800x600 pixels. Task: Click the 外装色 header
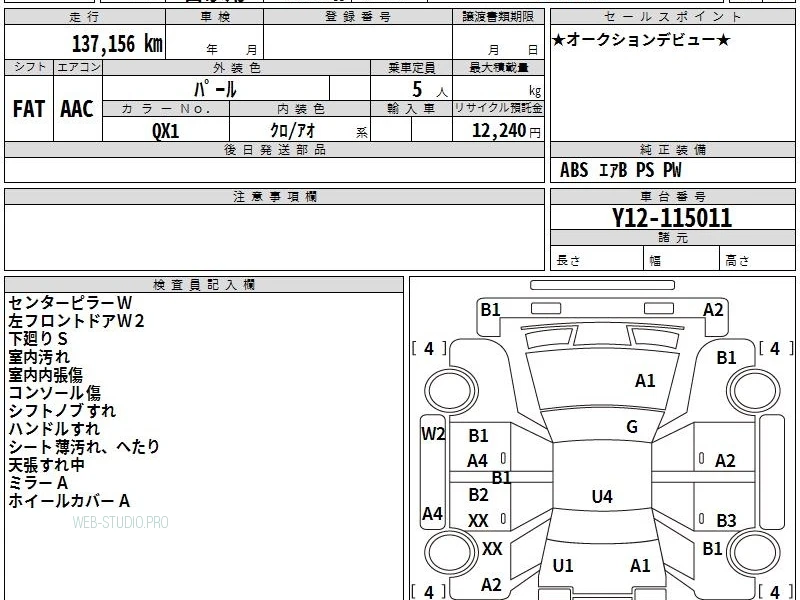[x=237, y=67]
